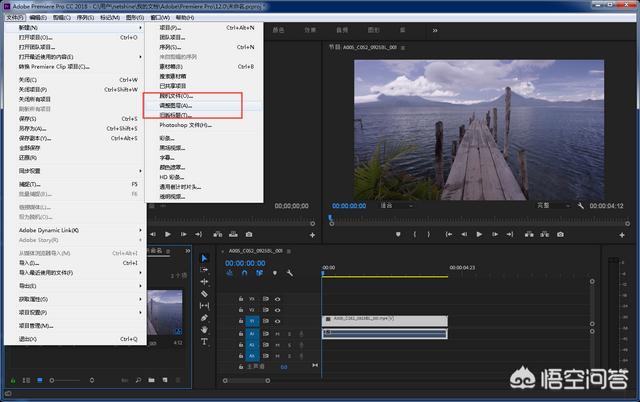Open the 完整 playback resolution dropdown
This screenshot has height=402, width=640.
[553, 206]
